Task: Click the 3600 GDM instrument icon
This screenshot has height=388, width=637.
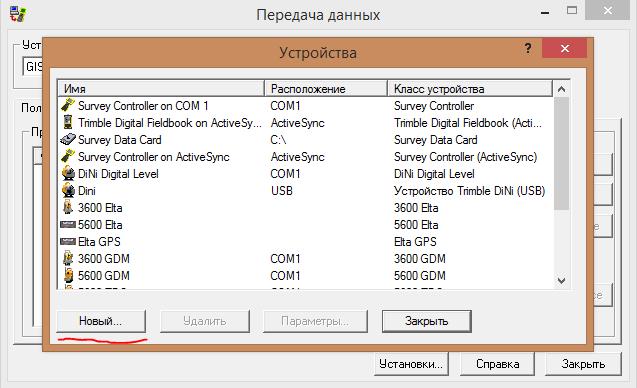Action: click(68, 258)
